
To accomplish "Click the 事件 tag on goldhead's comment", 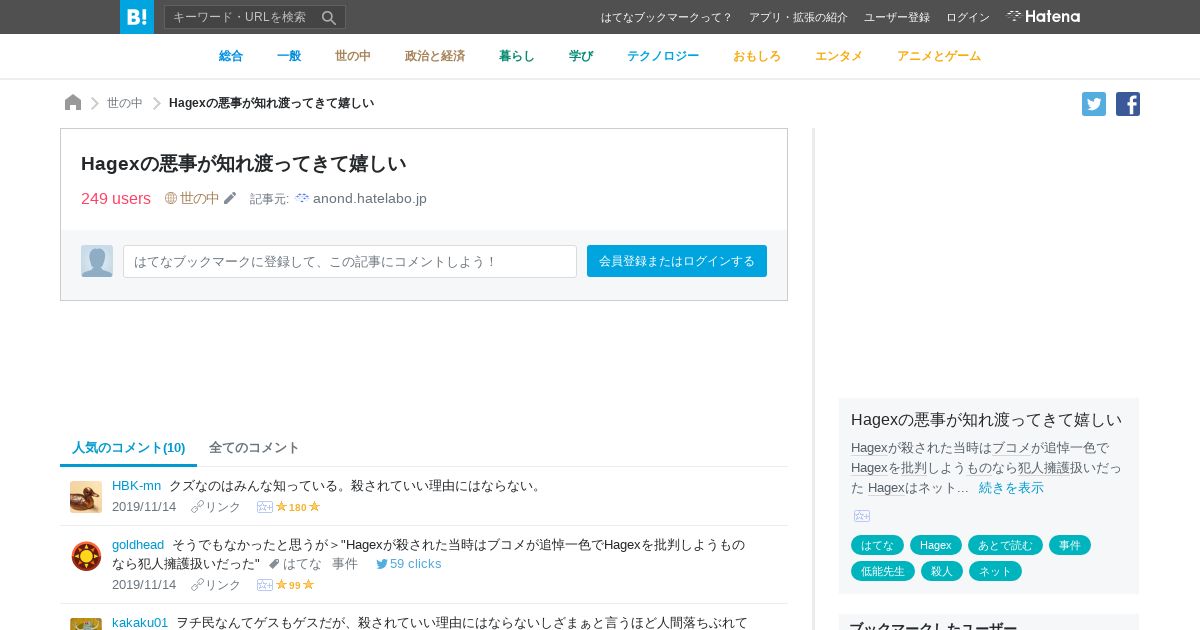I will 345,564.
